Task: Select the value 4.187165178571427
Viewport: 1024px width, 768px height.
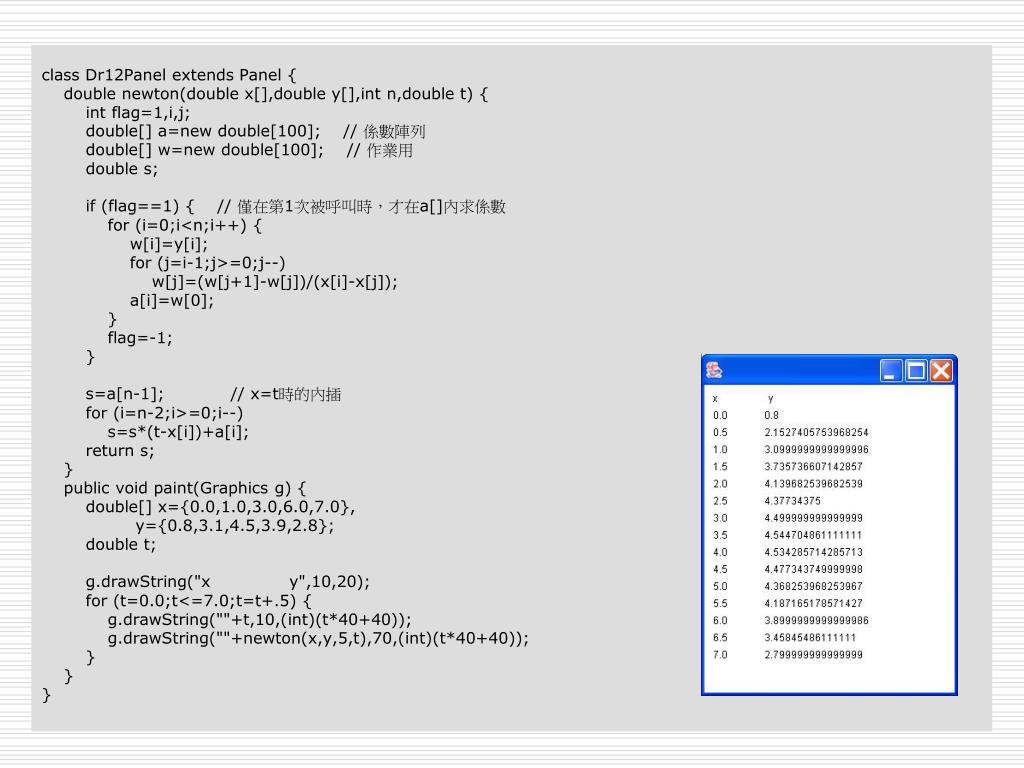Action: click(x=814, y=603)
